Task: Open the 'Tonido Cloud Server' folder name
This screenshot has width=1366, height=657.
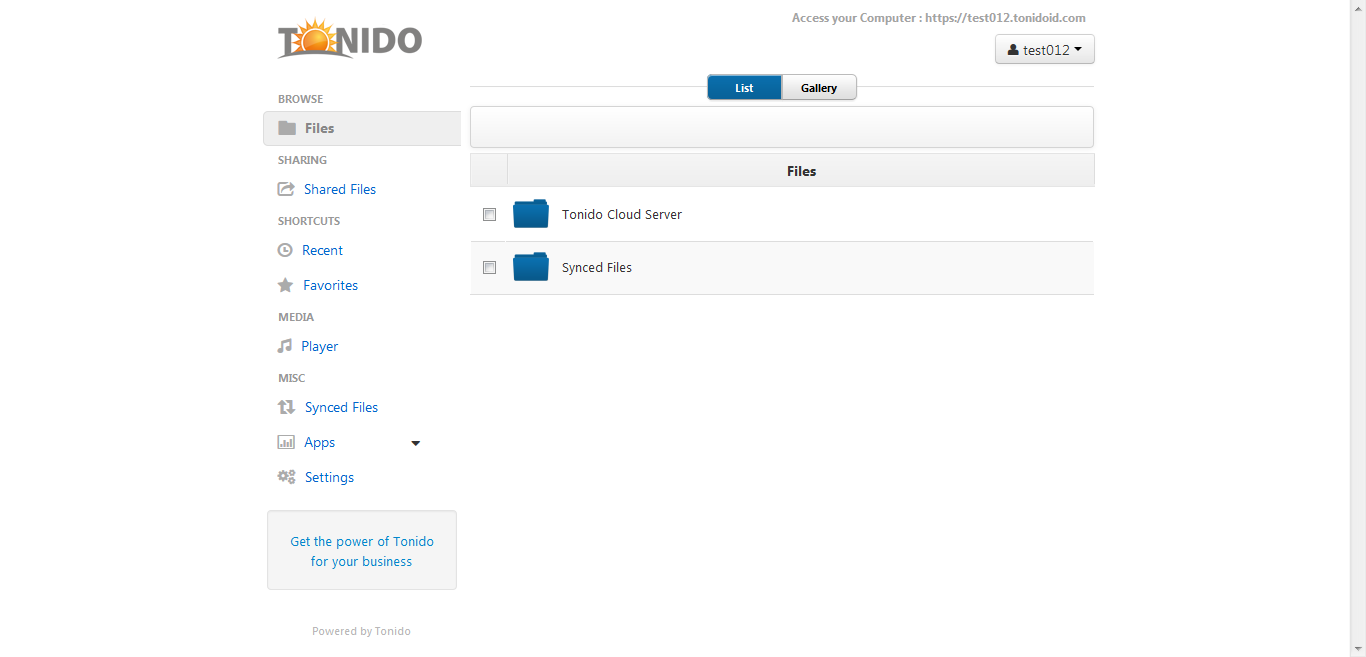Action: pos(622,214)
